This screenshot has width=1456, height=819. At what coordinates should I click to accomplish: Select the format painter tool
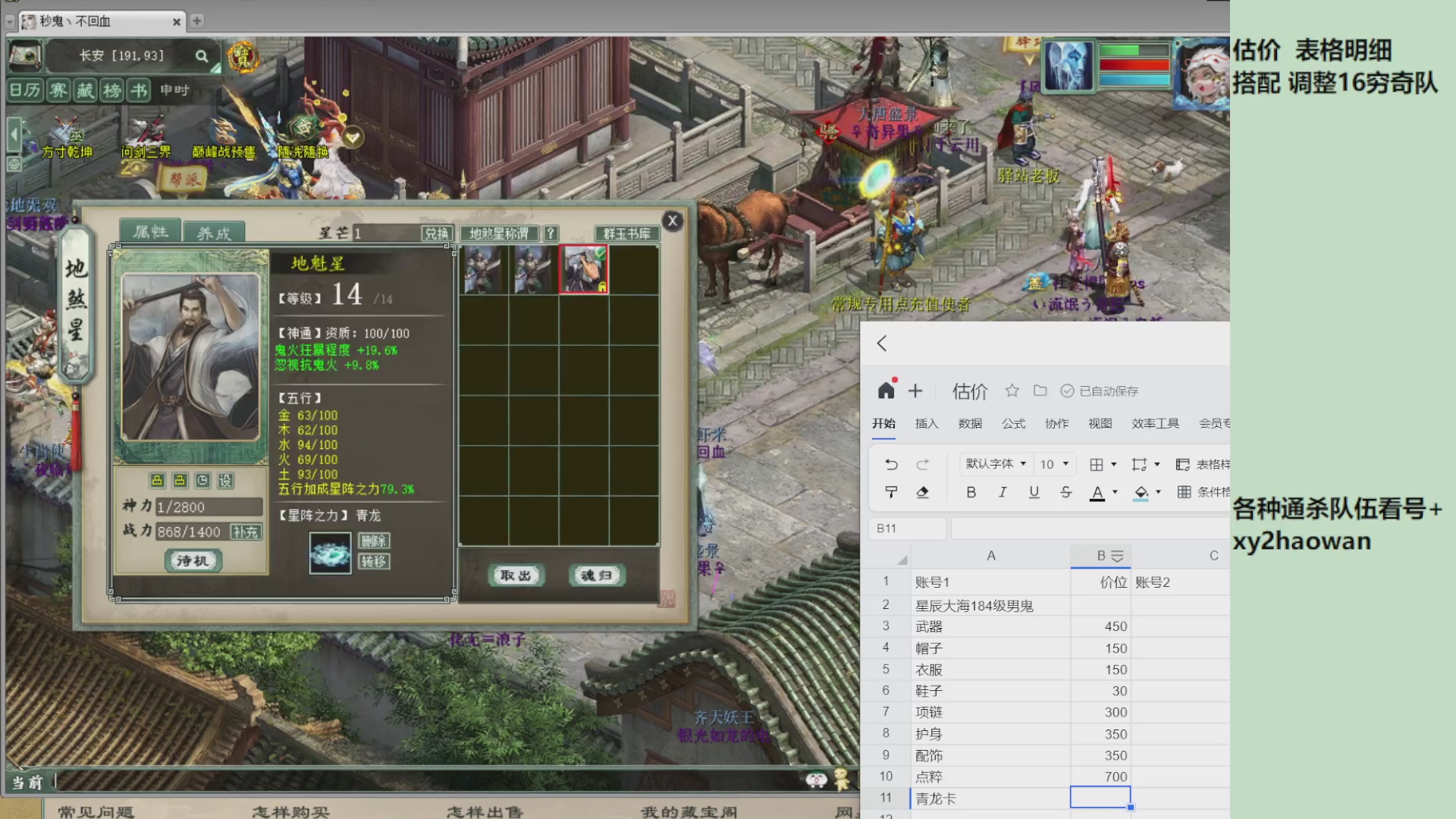891,492
